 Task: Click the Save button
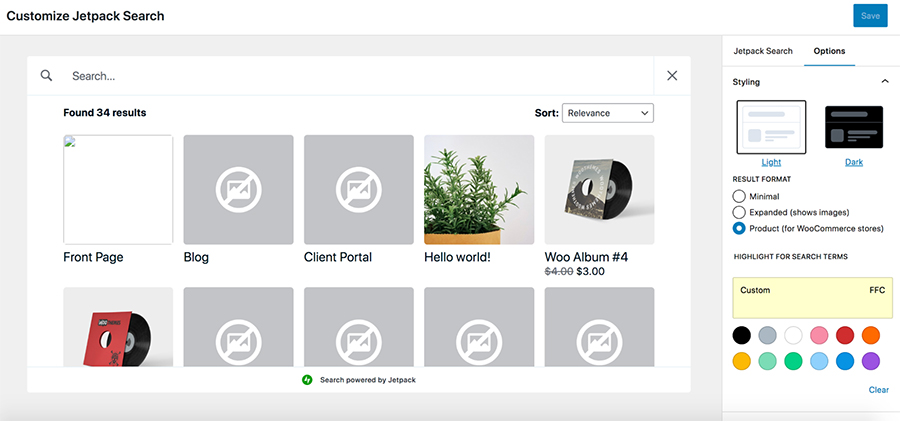(x=870, y=16)
